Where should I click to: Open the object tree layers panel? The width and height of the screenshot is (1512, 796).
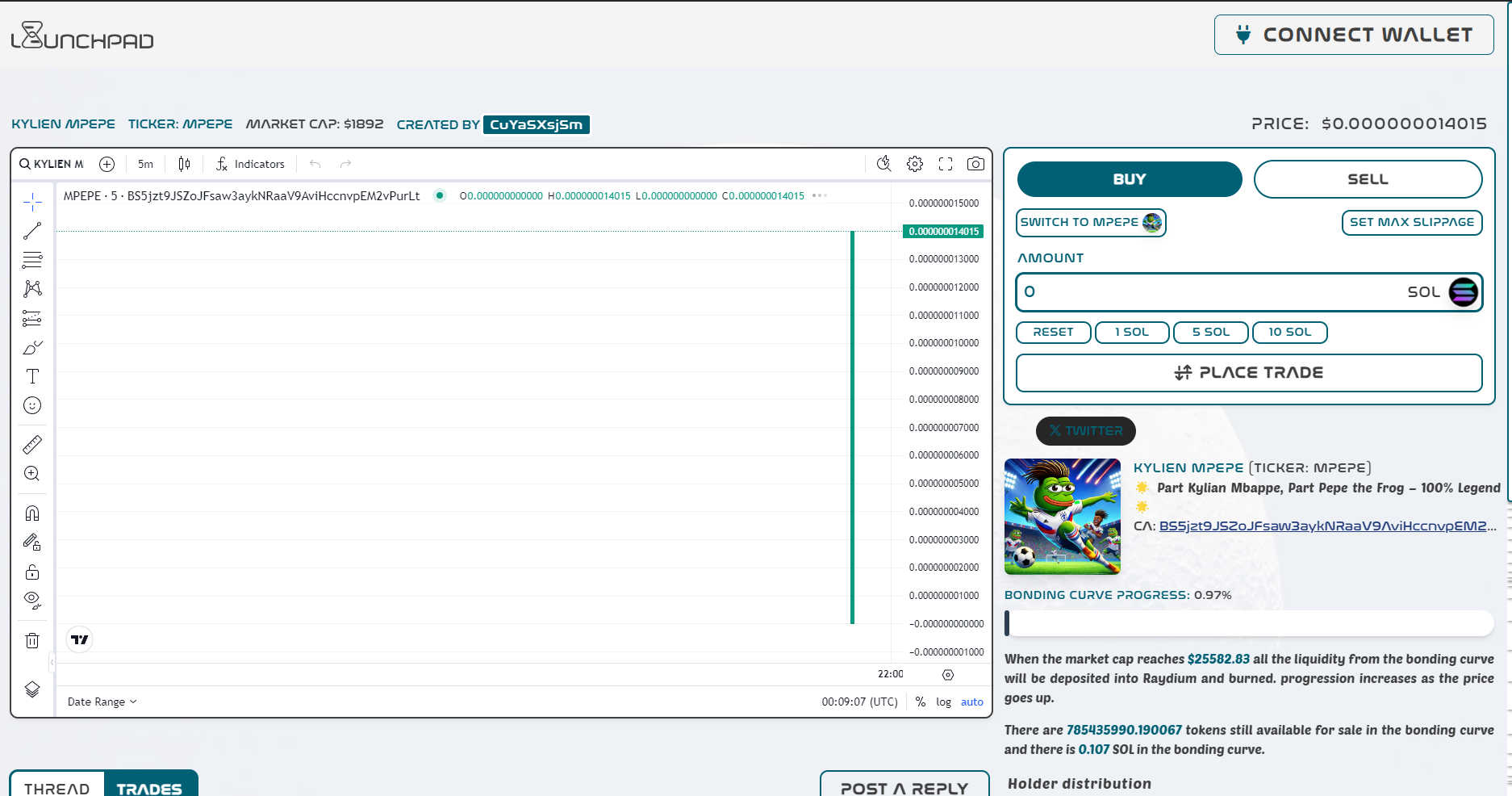32,689
